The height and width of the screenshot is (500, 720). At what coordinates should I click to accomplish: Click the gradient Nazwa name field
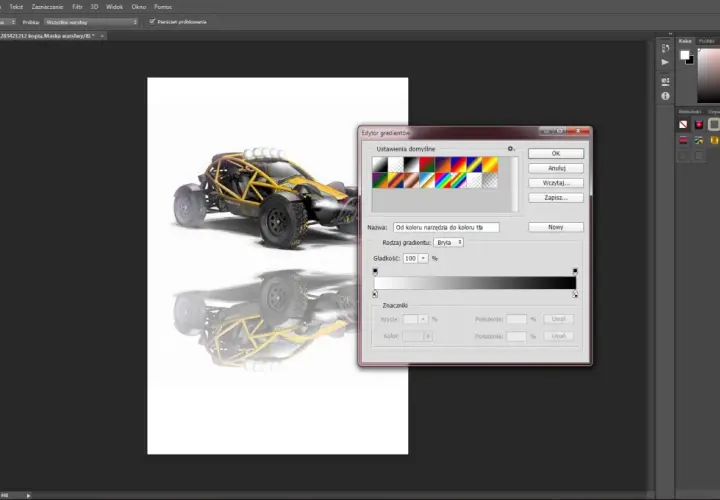click(x=446, y=227)
